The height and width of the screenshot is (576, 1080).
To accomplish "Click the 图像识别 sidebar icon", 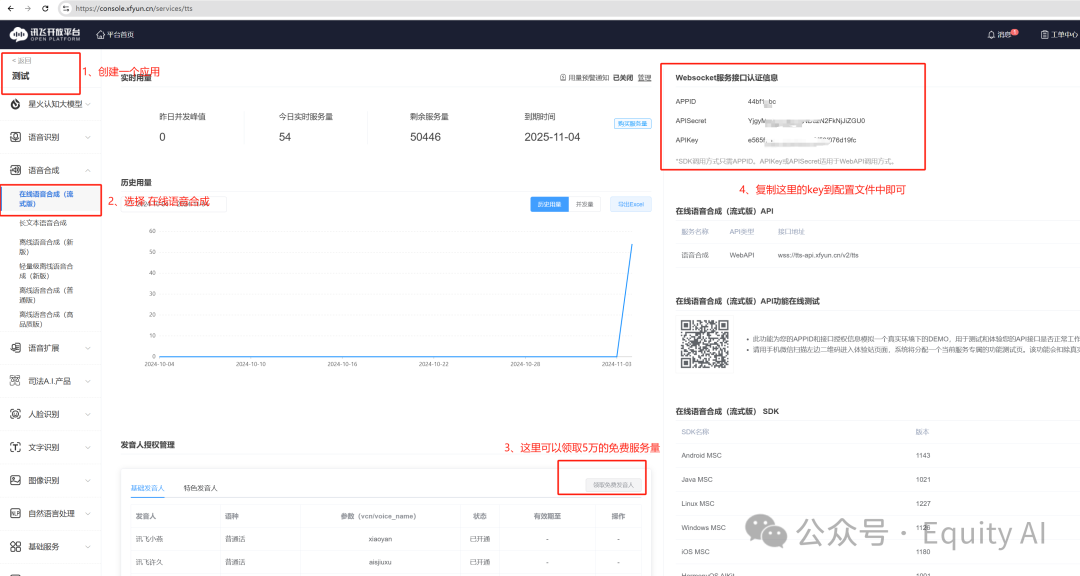I will click(x=15, y=480).
